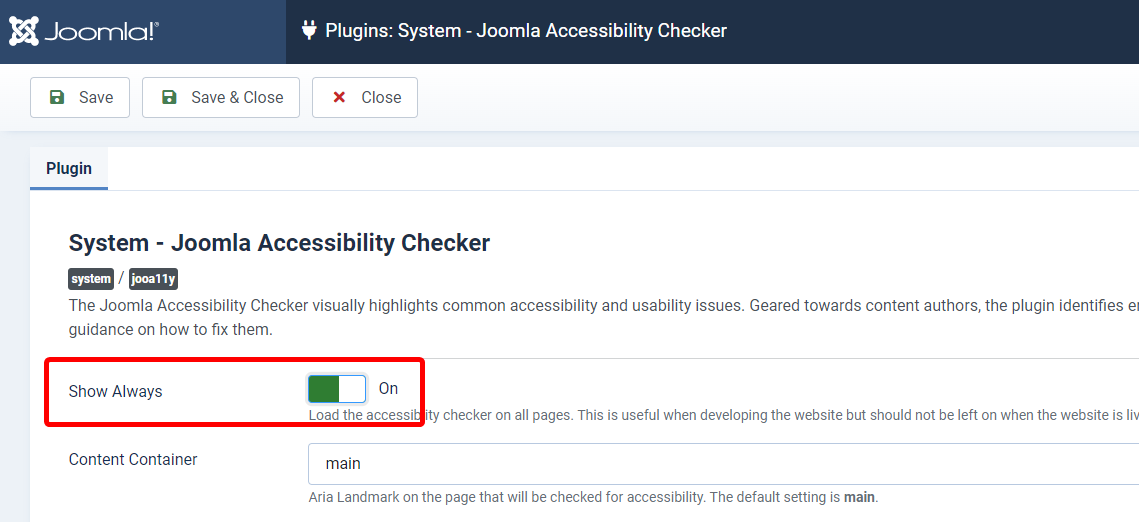Choose Save & Close

[x=221, y=97]
